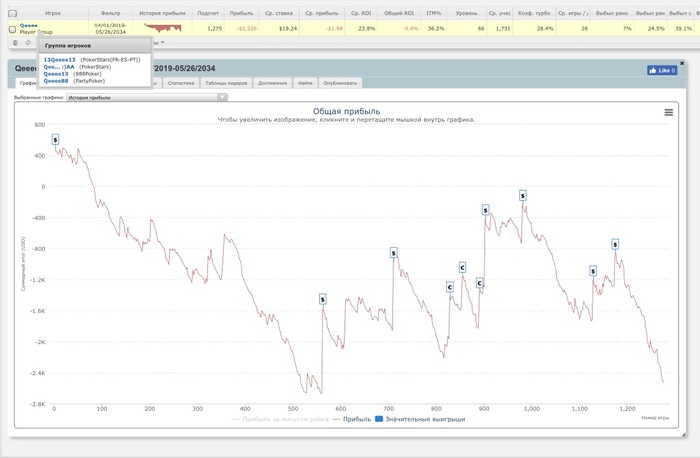This screenshot has width=700, height=458.
Task: Close the player details panel
Action: coord(682,63)
